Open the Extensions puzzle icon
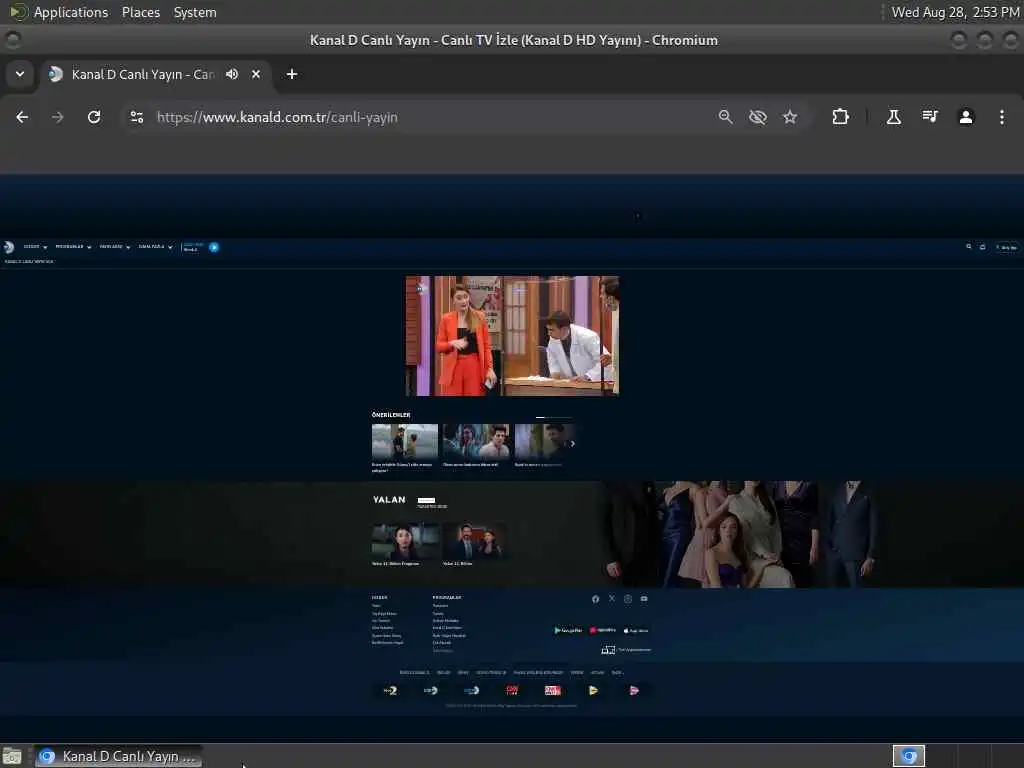The height and width of the screenshot is (768, 1024). click(x=840, y=117)
